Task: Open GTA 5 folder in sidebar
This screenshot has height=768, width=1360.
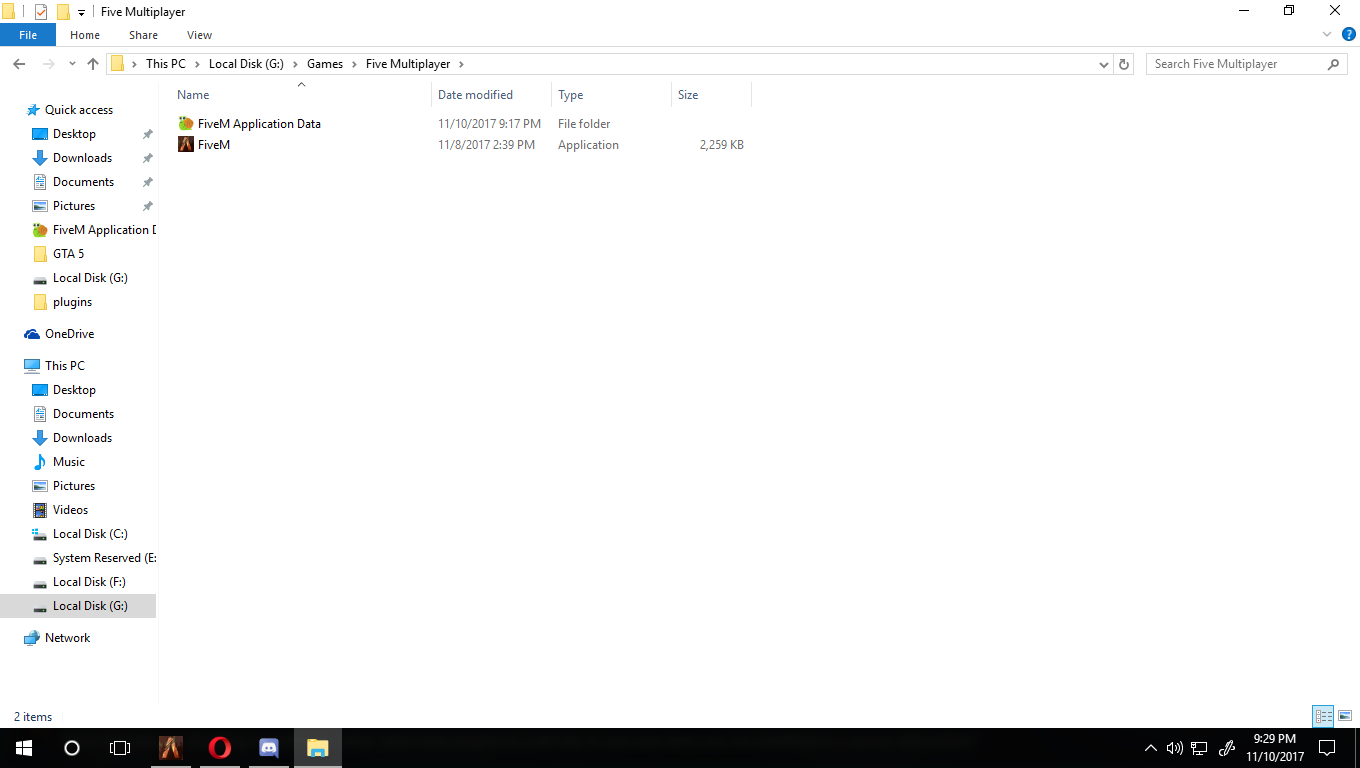Action: 68,254
